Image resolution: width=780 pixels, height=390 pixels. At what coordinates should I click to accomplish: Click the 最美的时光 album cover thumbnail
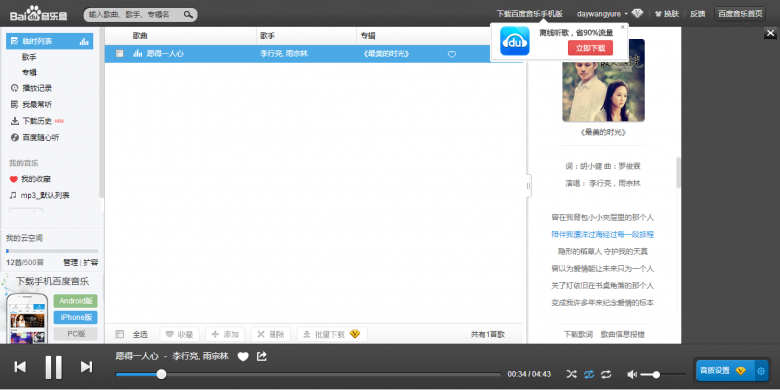[x=603, y=81]
